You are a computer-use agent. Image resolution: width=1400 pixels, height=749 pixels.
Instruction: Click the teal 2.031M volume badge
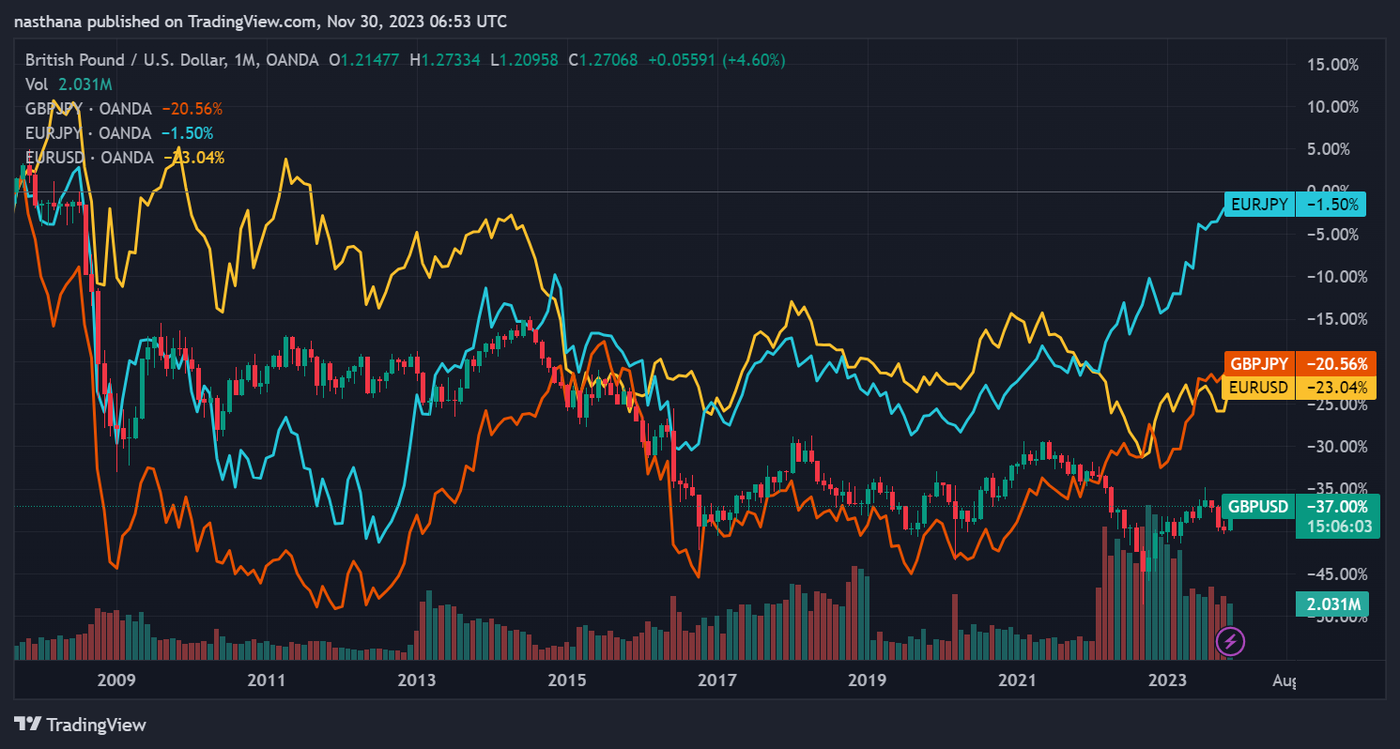coord(1331,604)
